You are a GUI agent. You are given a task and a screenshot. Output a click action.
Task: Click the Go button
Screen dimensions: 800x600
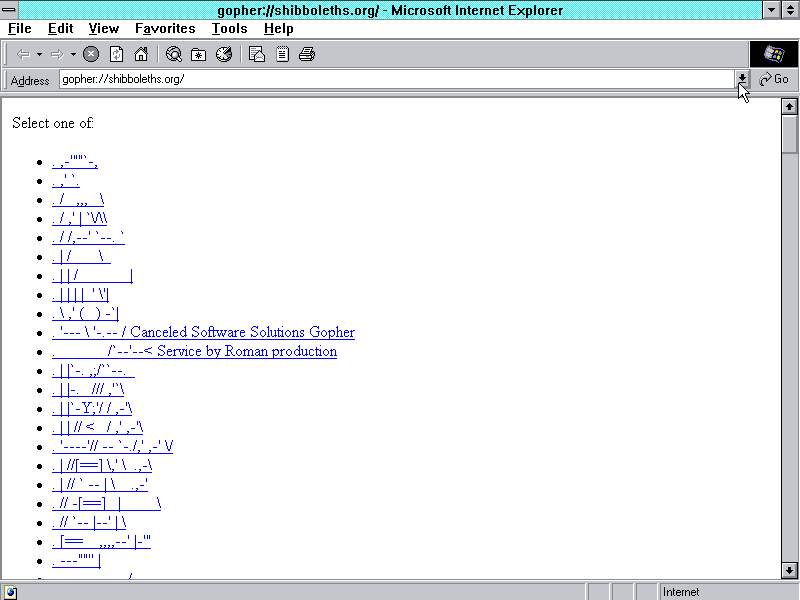pyautogui.click(x=774, y=79)
